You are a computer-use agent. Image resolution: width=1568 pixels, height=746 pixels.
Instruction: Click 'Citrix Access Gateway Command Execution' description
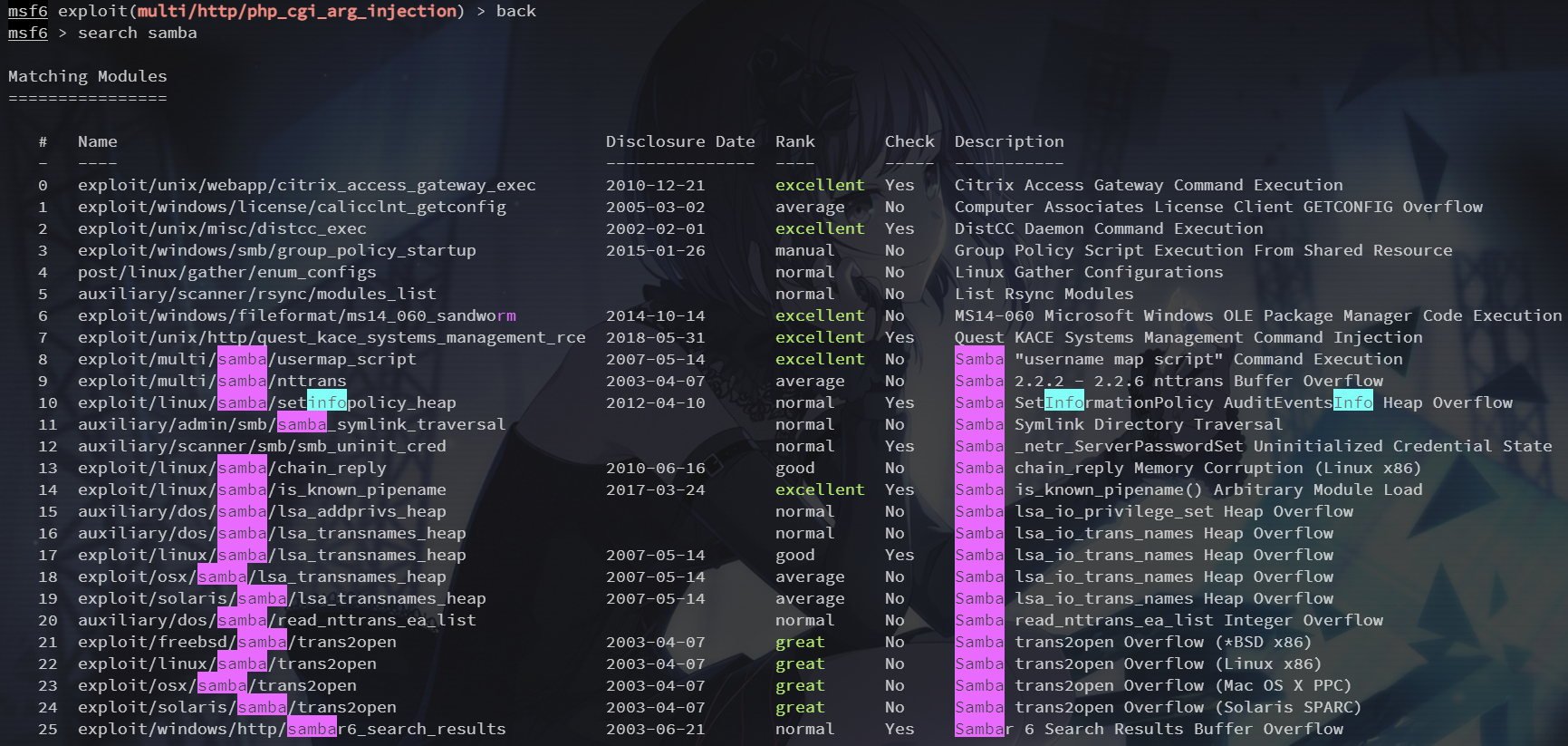pos(1149,185)
